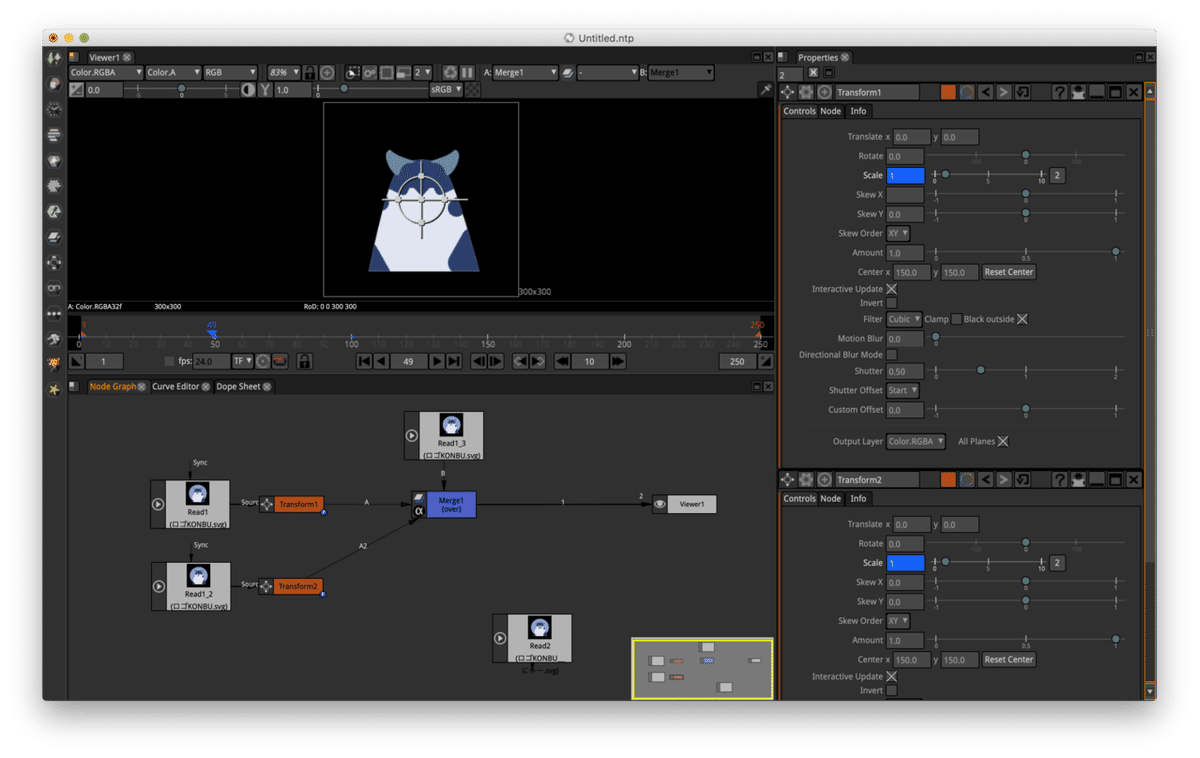Open the Transform tools in the left toolbar
The image size is (1200, 758).
click(x=54, y=263)
